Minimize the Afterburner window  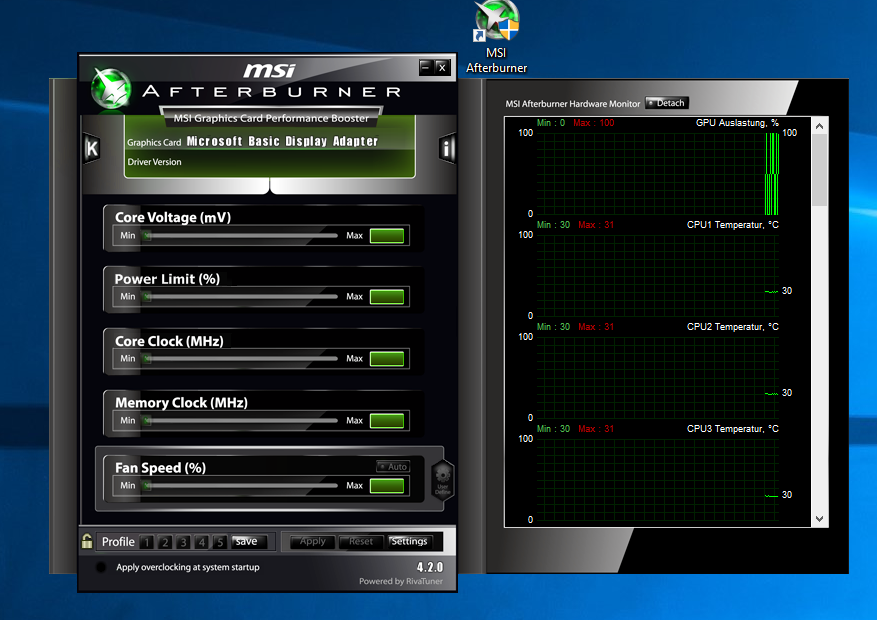(x=426, y=68)
